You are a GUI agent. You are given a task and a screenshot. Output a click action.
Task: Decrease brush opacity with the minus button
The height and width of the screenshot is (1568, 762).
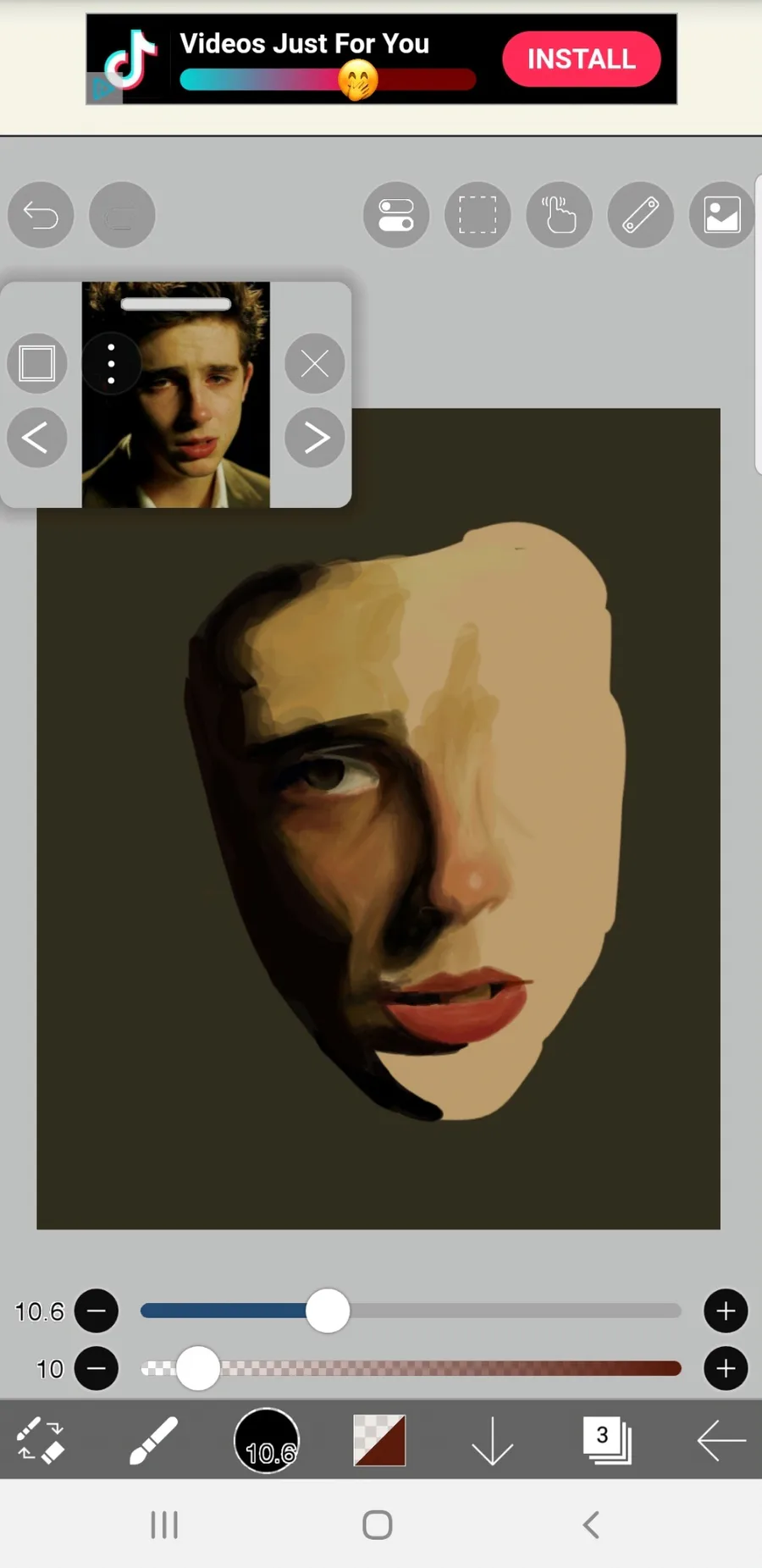pos(97,1369)
